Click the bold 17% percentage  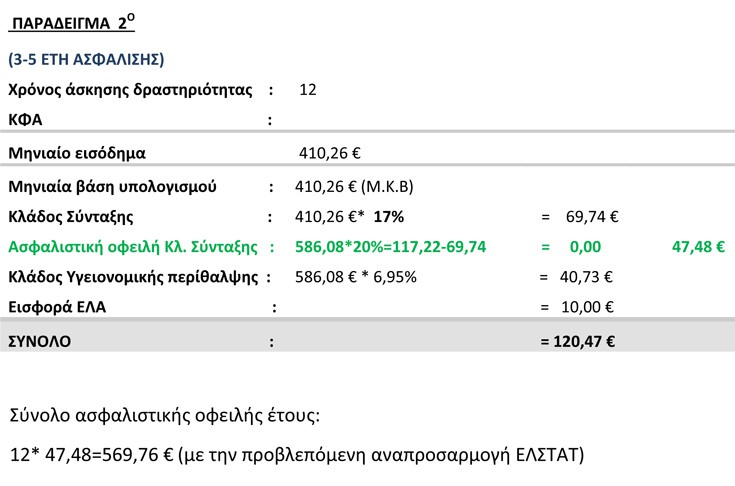tap(389, 216)
